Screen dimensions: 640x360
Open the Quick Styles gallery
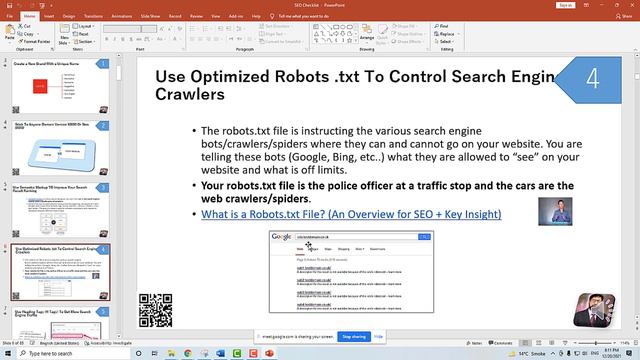click(382, 34)
